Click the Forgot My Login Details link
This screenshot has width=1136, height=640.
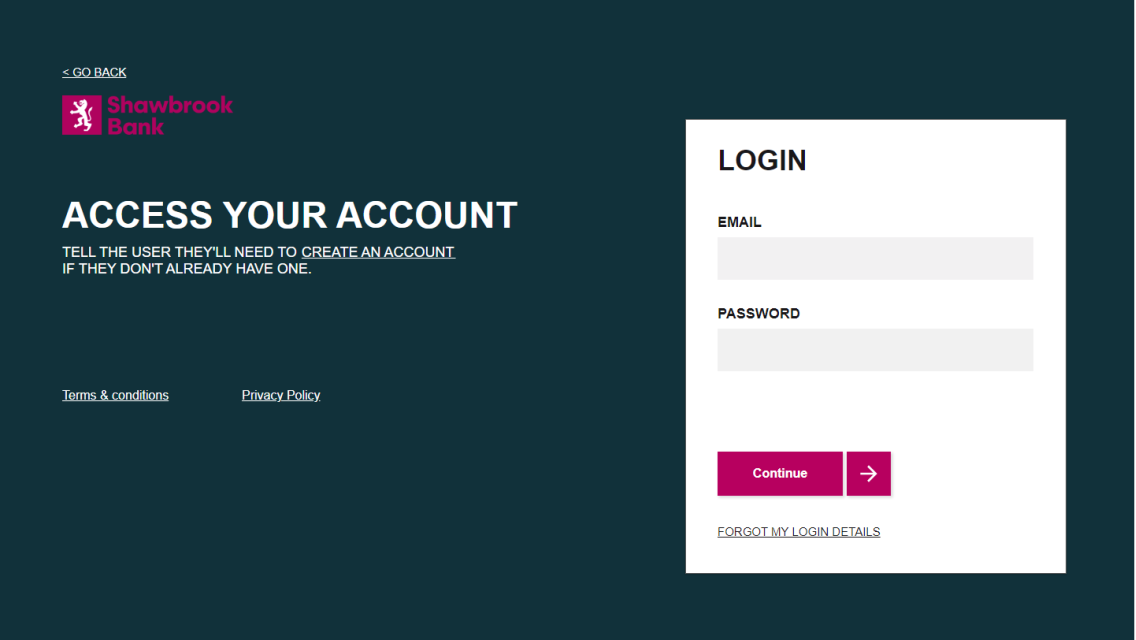pyautogui.click(x=798, y=532)
